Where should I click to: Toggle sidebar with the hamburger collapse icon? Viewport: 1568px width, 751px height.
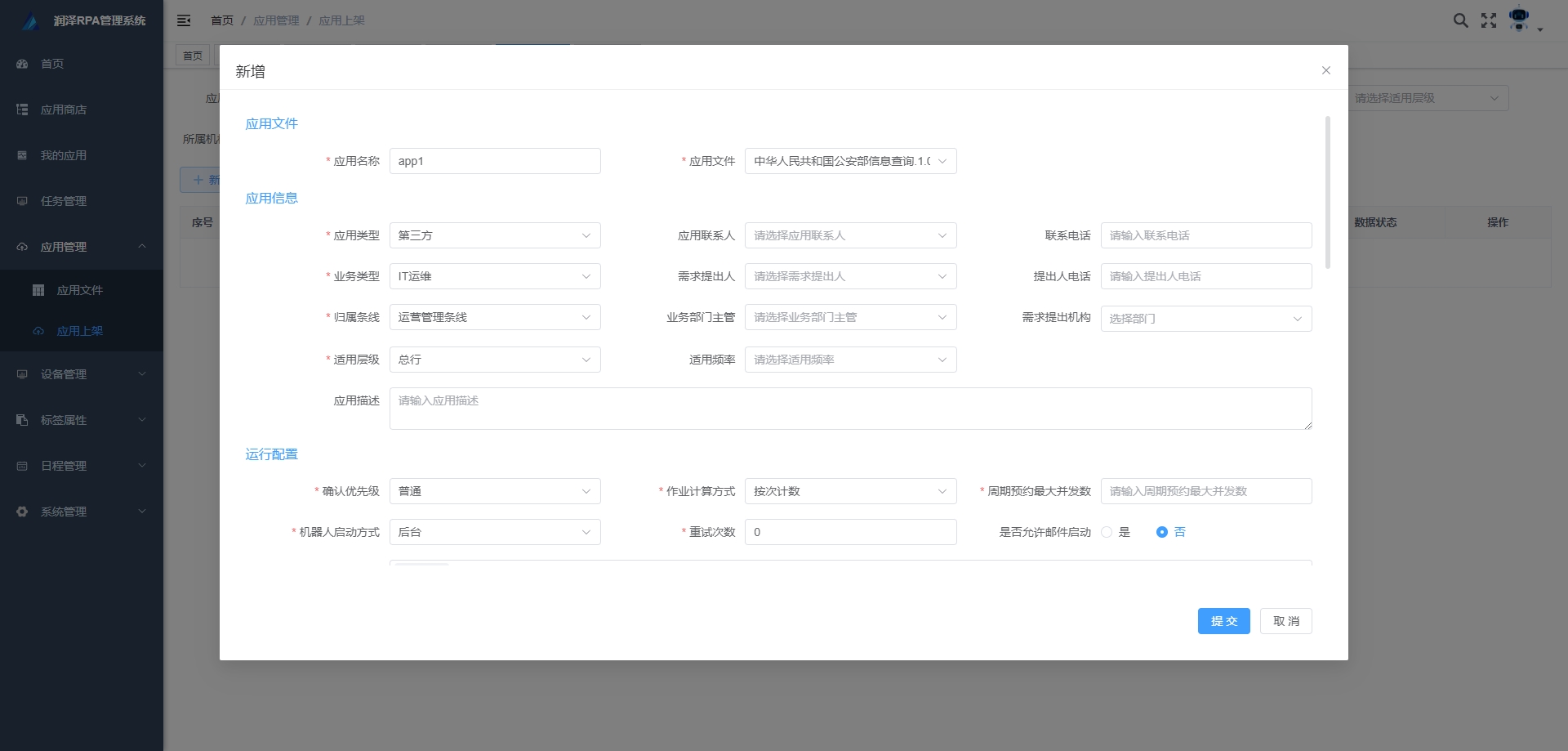pyautogui.click(x=184, y=20)
